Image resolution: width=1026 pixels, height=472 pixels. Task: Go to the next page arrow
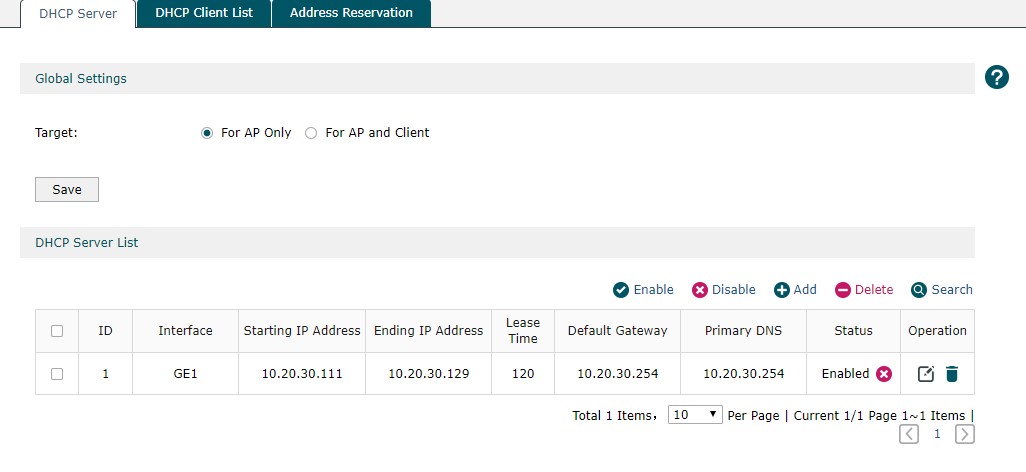pyautogui.click(x=964, y=434)
